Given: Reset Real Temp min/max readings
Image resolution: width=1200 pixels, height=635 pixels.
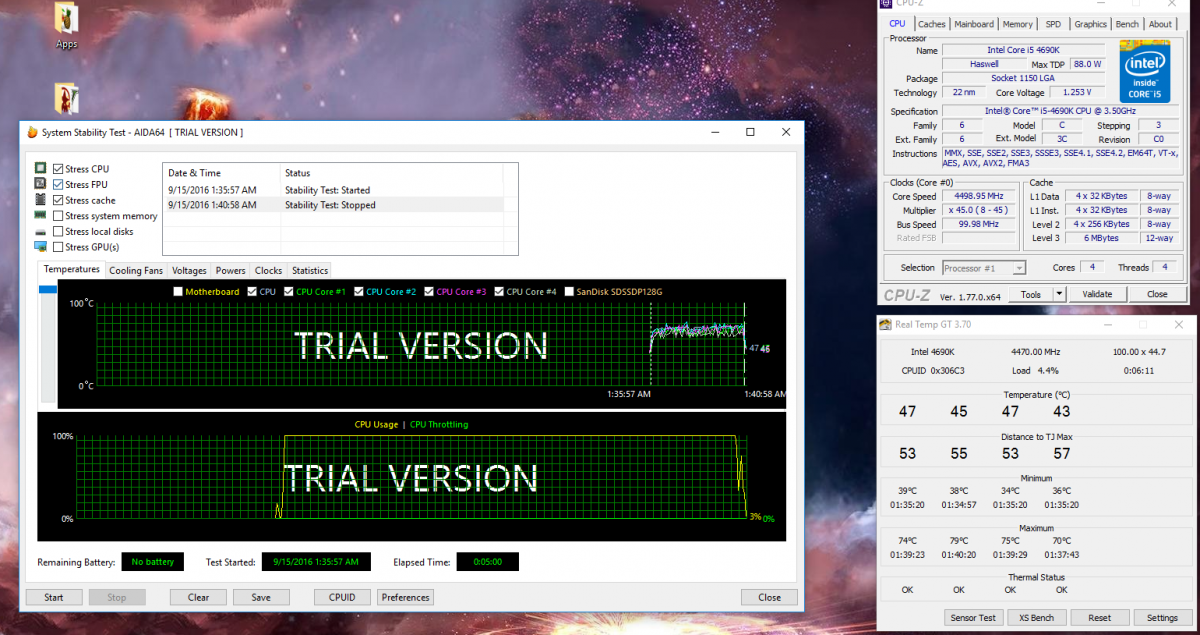Looking at the screenshot, I should coord(1100,617).
